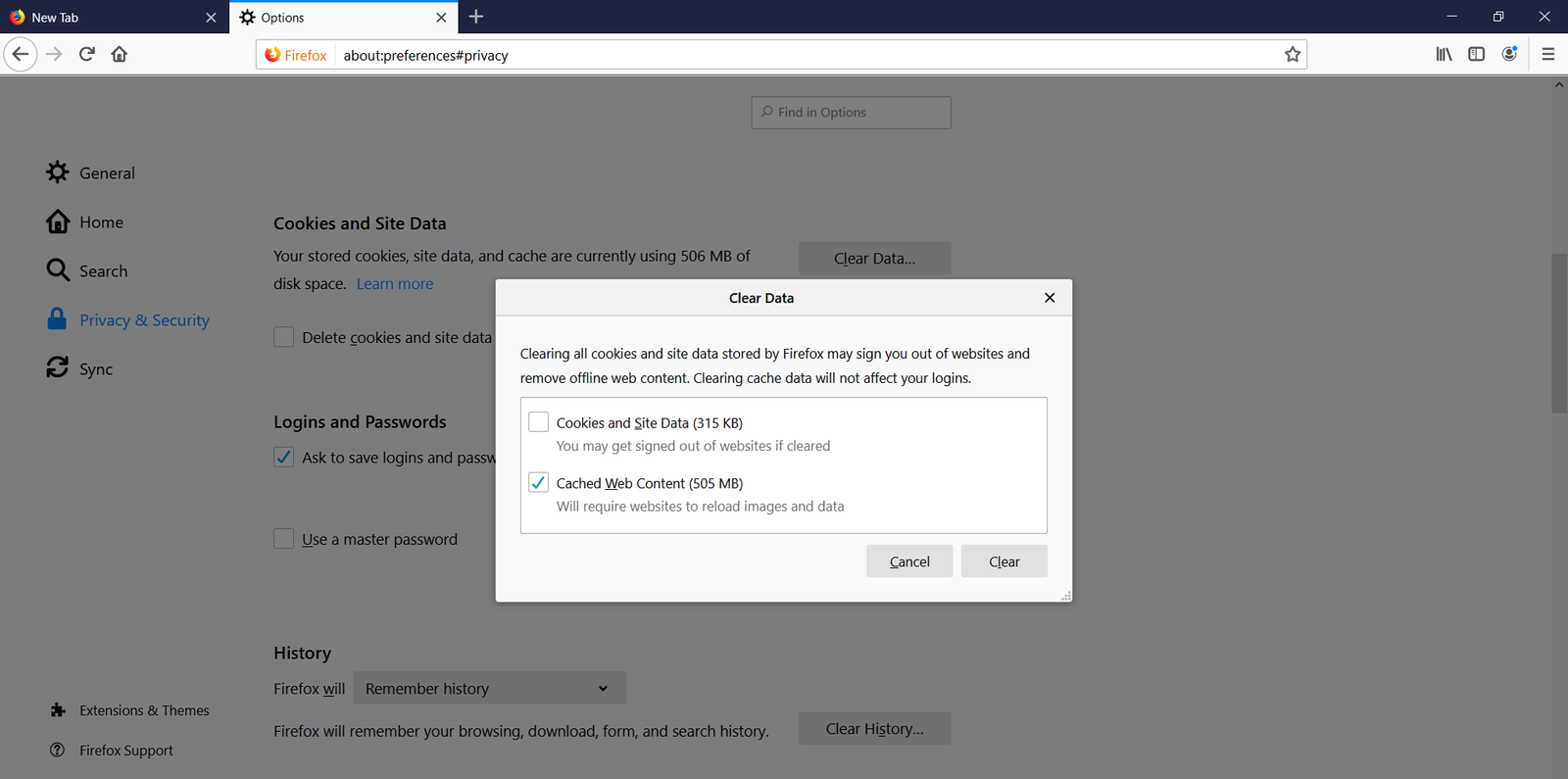Open the hamburger application menu
The height and width of the screenshot is (779, 1568).
pyautogui.click(x=1548, y=55)
